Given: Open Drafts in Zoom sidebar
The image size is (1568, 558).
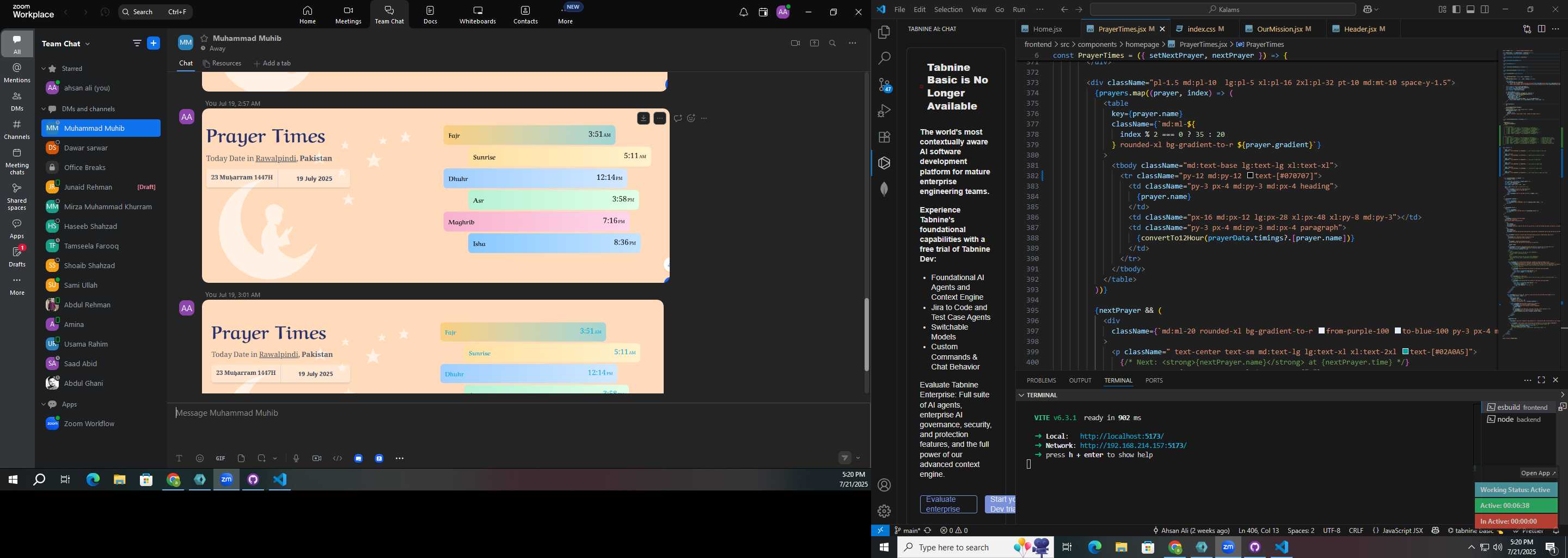Looking at the screenshot, I should pyautogui.click(x=17, y=257).
